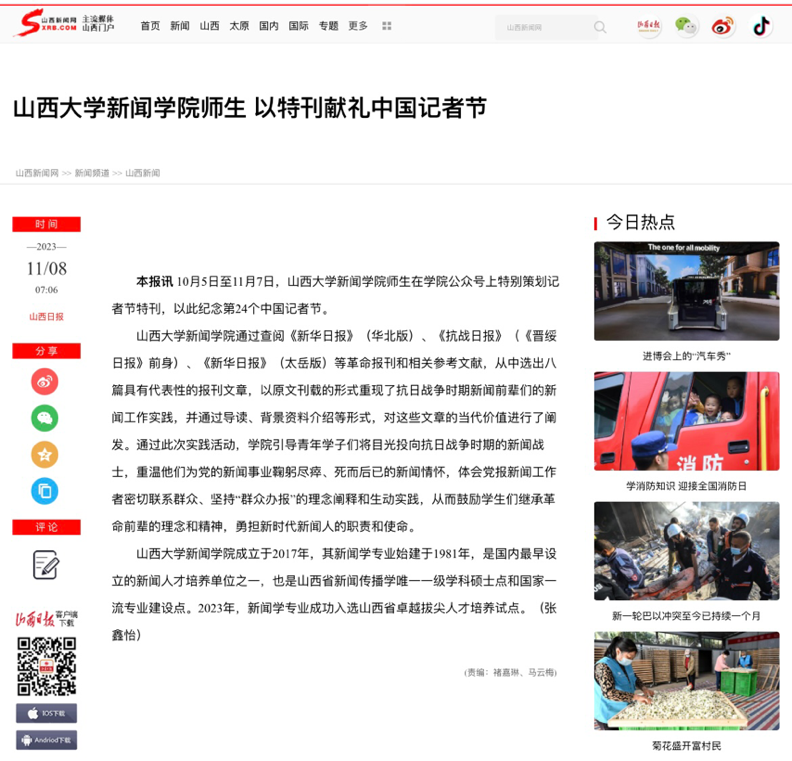Open the TikTok icon in header
This screenshot has width=792, height=761.
(762, 26)
